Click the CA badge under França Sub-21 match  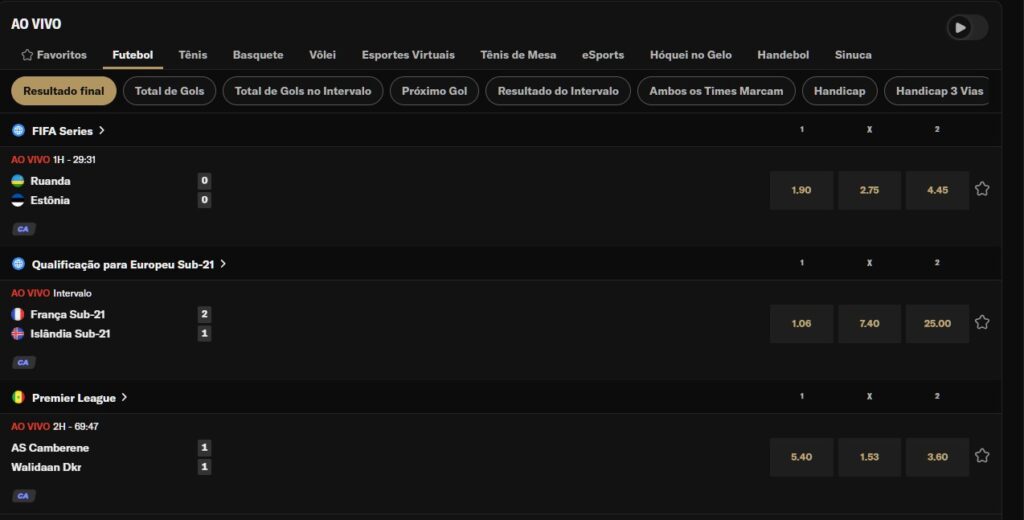(24, 363)
